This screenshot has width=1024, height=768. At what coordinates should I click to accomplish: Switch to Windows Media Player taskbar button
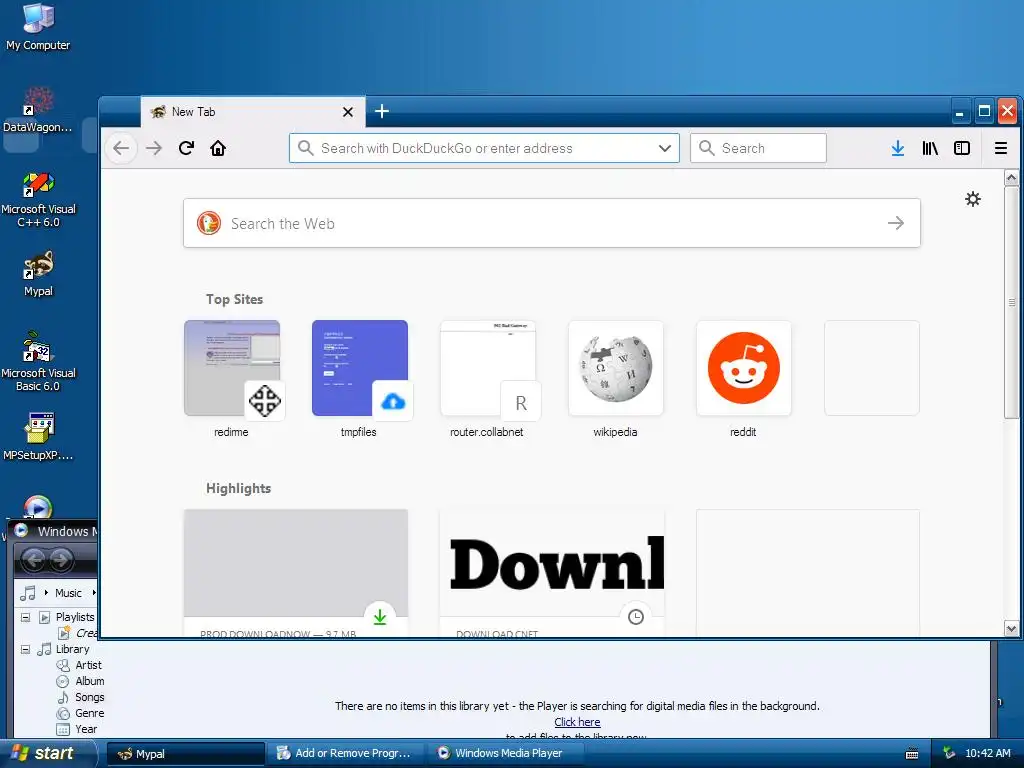click(506, 754)
